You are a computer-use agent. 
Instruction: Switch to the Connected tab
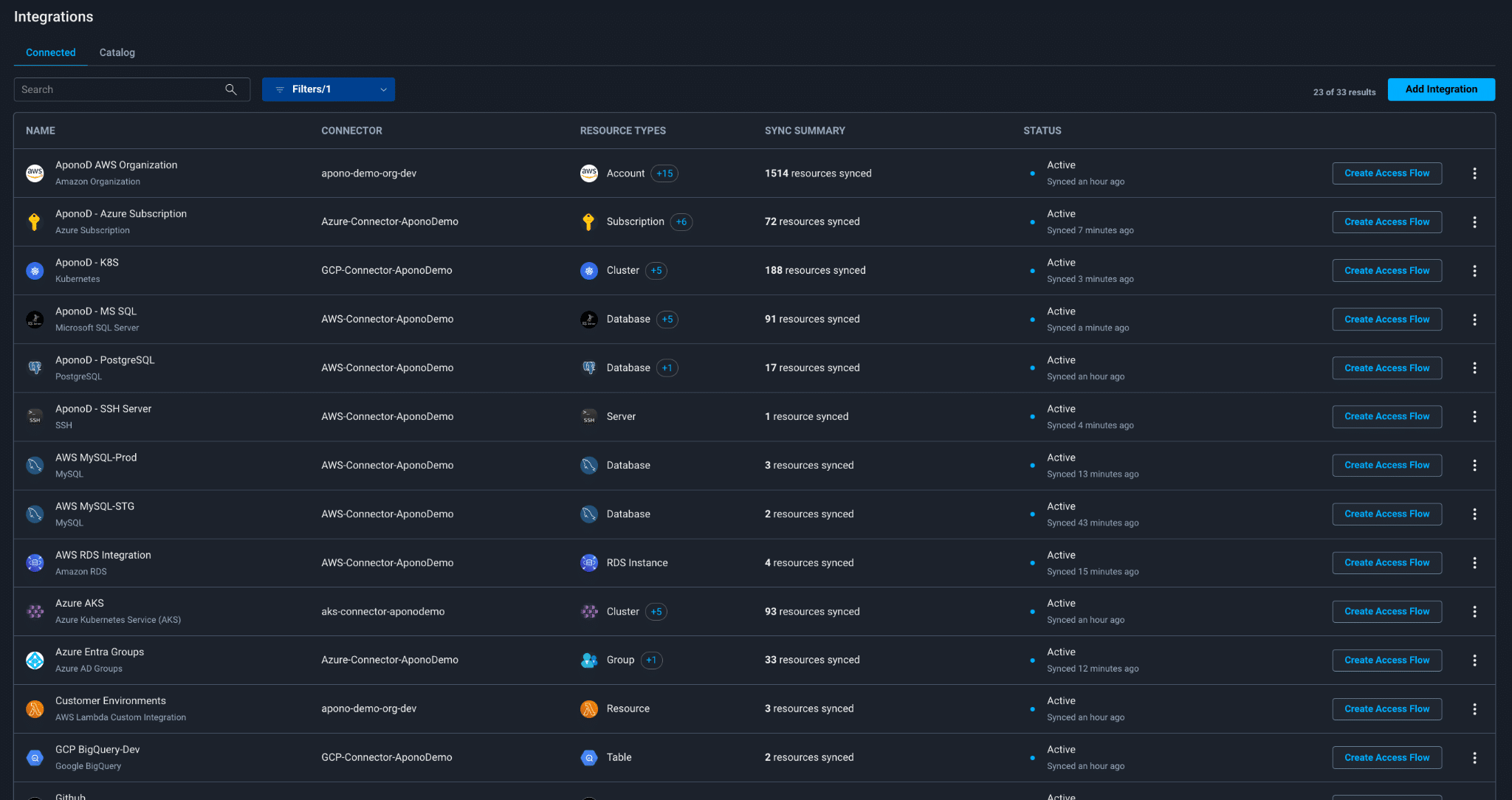coord(51,52)
